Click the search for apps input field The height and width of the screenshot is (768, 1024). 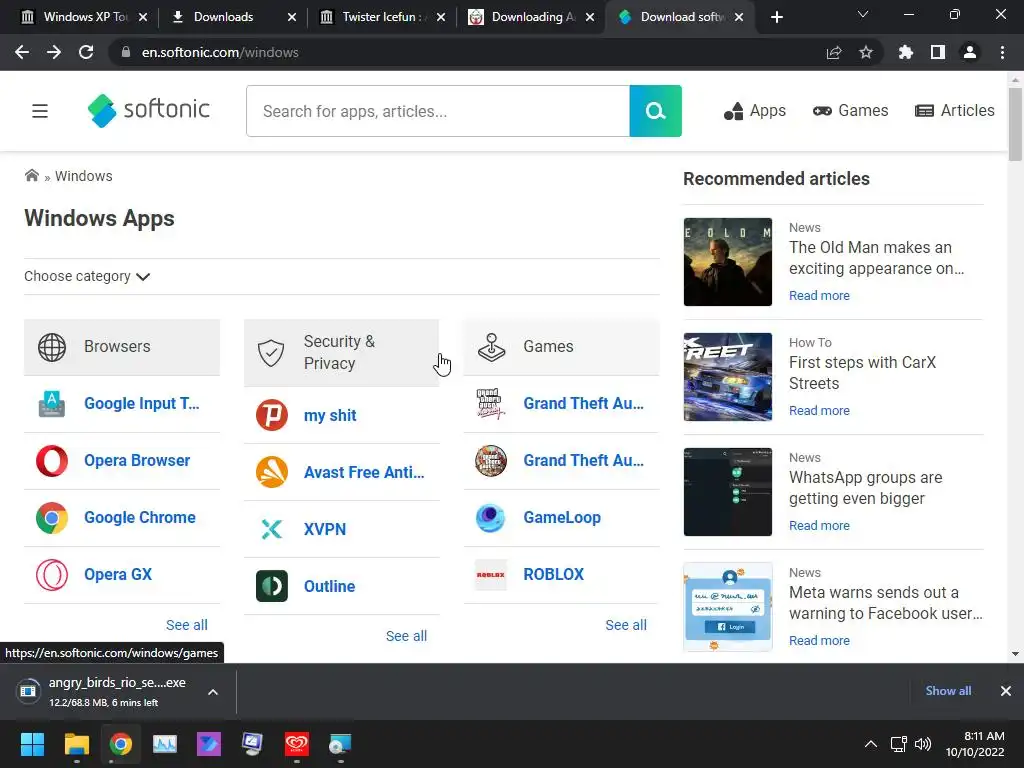(x=438, y=111)
